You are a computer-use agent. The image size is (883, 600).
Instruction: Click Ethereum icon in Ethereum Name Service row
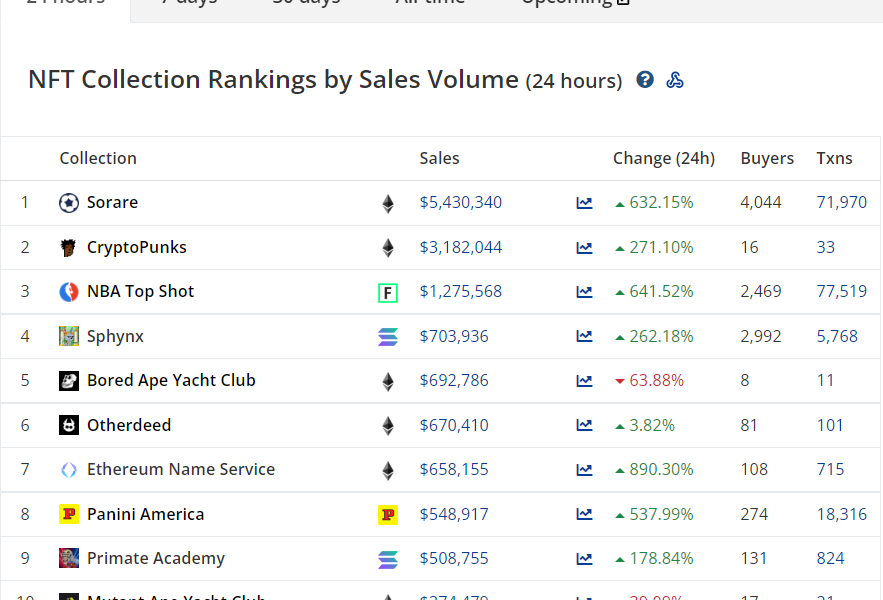pyautogui.click(x=388, y=470)
